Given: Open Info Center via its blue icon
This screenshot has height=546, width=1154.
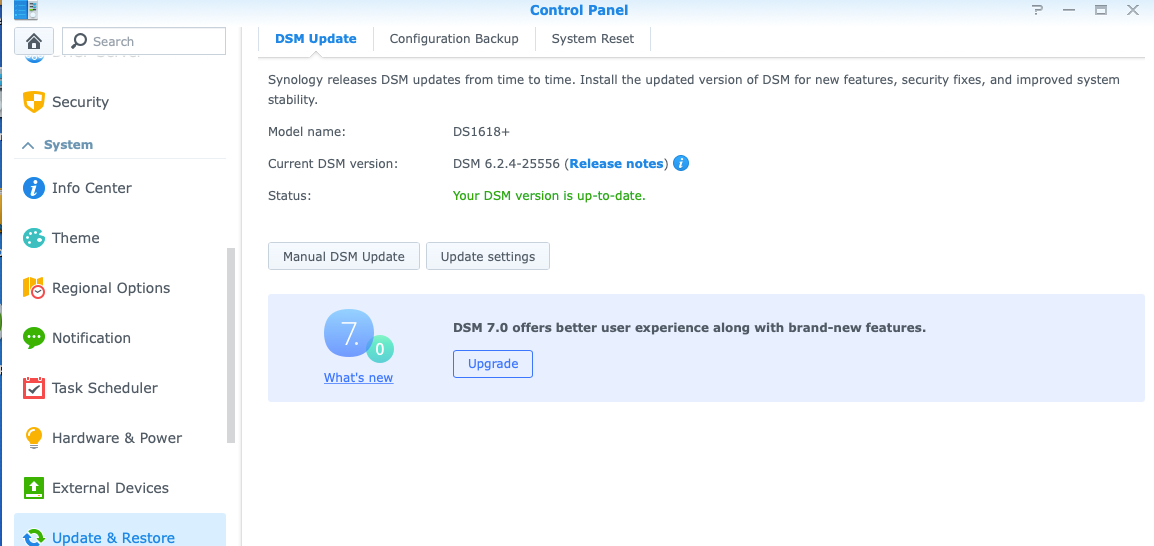Looking at the screenshot, I should (x=34, y=188).
